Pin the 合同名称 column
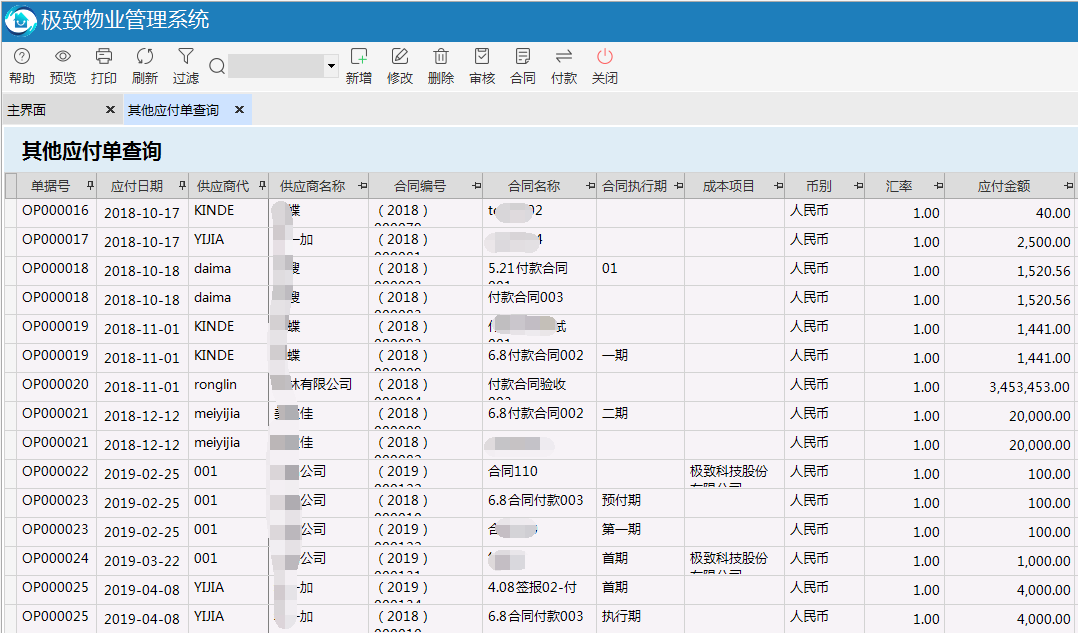The width and height of the screenshot is (1078, 633). click(590, 186)
